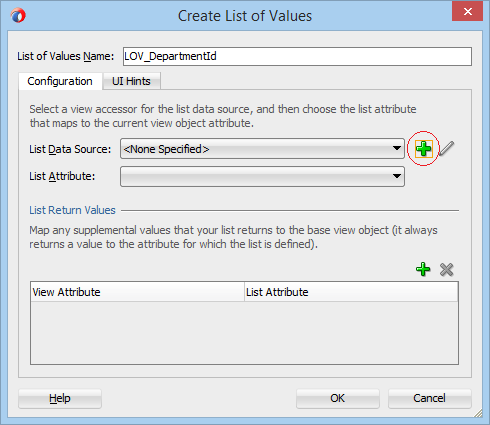Switch to the UI Hints tab

point(131,81)
